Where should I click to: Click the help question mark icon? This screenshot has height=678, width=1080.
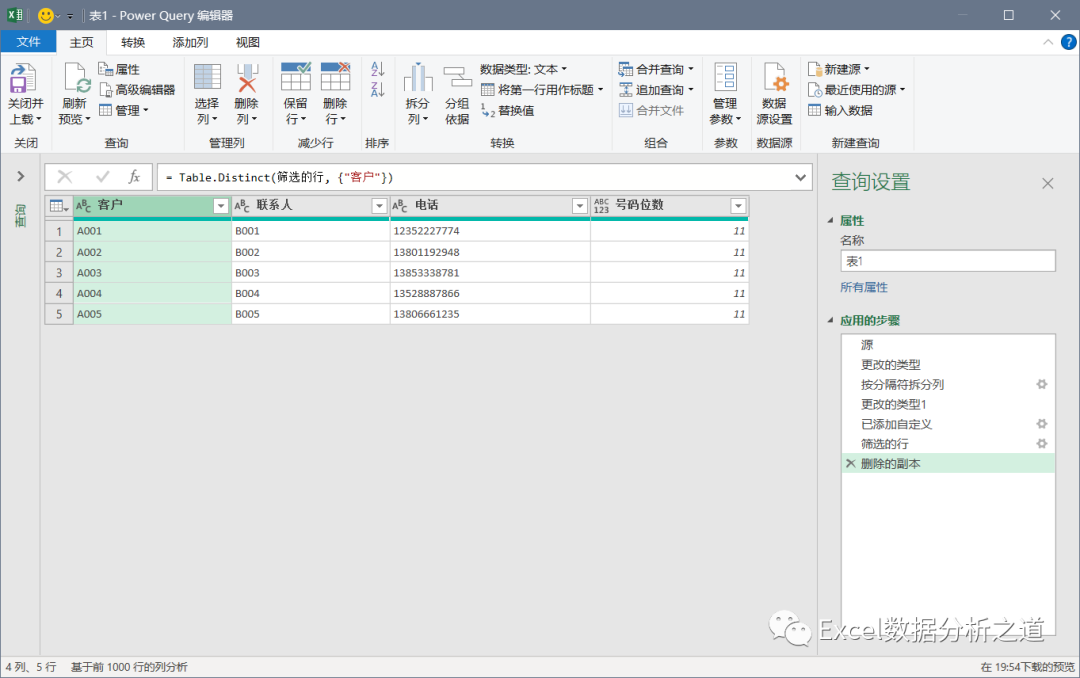(1068, 42)
